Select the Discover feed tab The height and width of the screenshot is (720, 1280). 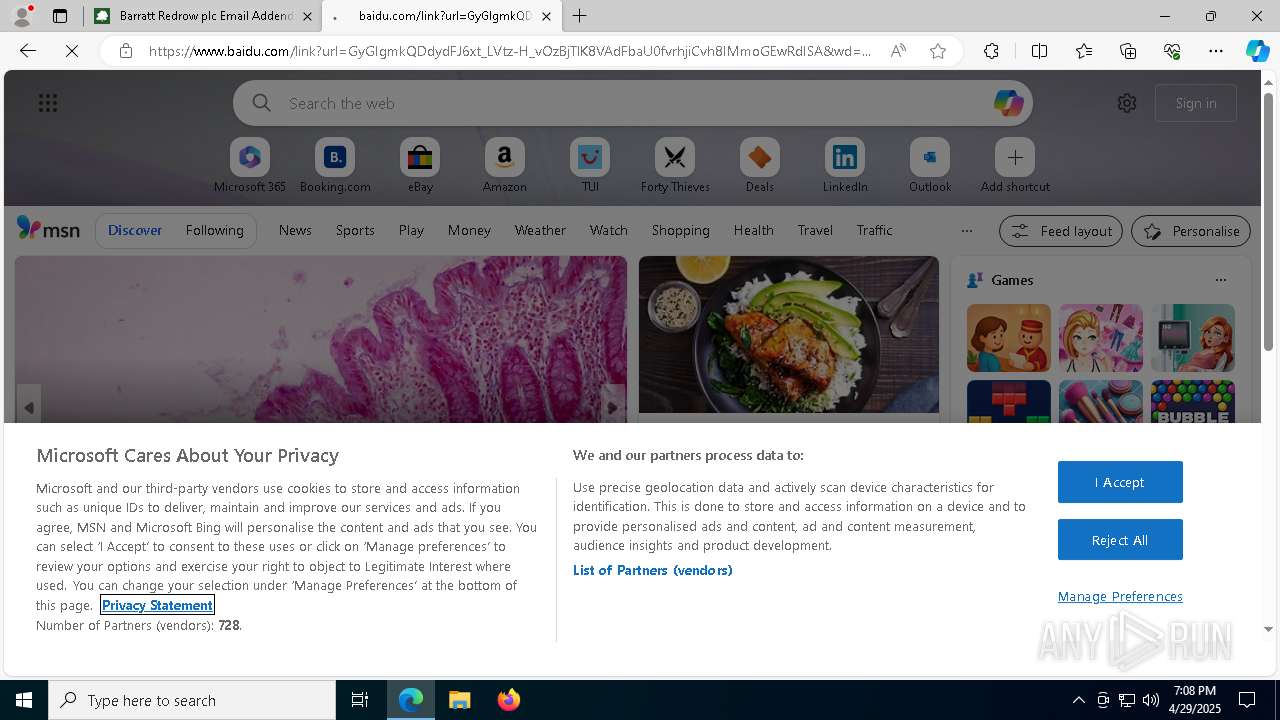click(x=135, y=230)
